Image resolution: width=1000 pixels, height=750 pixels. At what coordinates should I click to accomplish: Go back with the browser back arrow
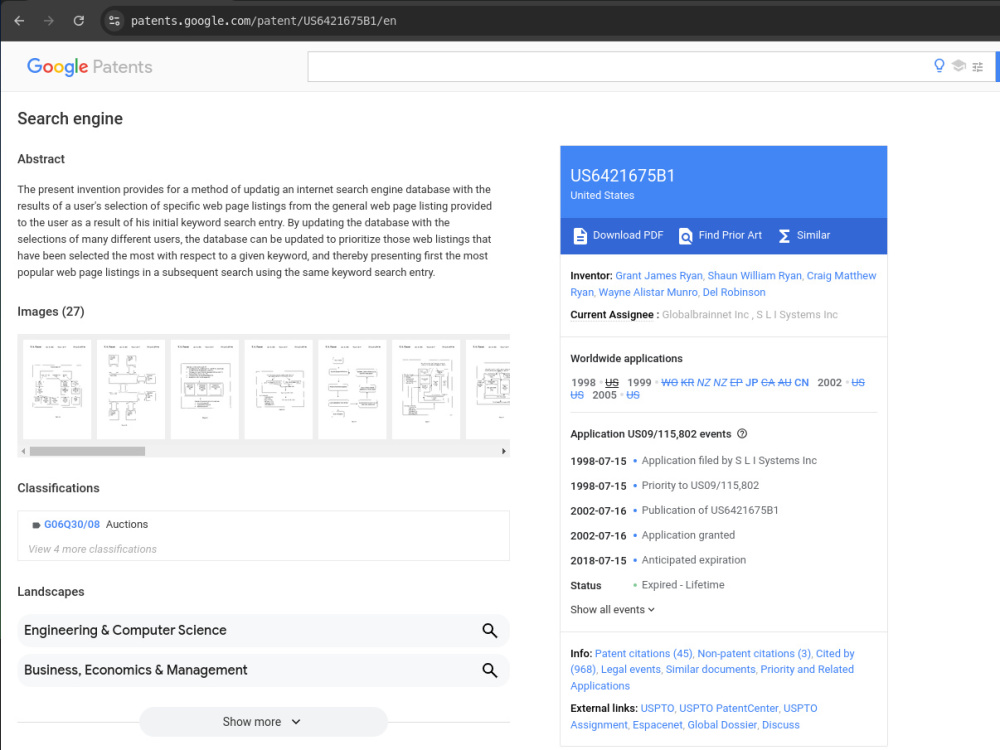[x=19, y=20]
